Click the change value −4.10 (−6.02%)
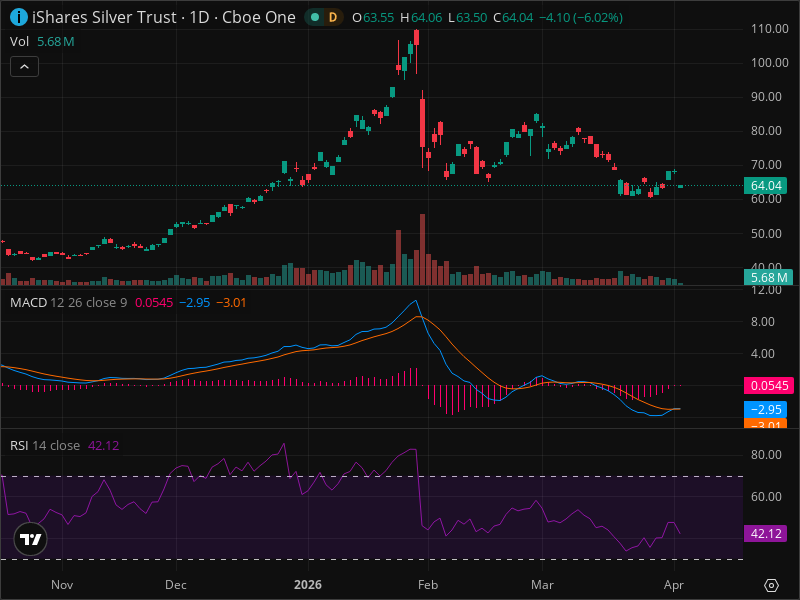 click(581, 18)
